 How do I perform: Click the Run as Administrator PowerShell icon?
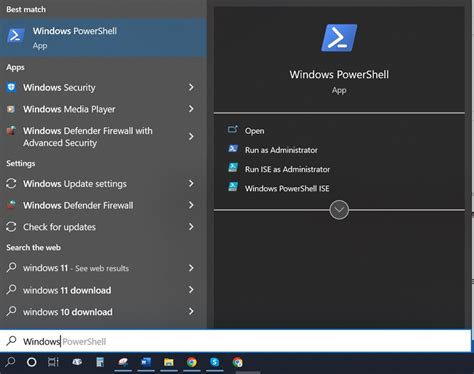tap(233, 149)
